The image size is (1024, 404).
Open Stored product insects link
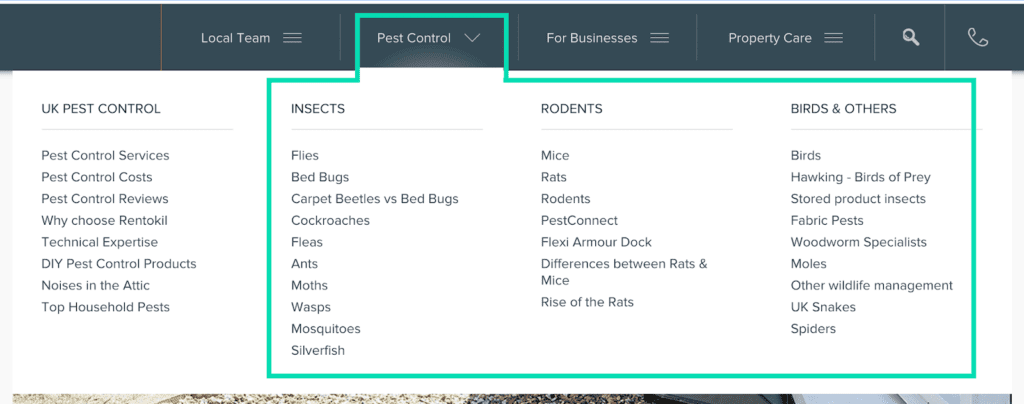[858, 198]
